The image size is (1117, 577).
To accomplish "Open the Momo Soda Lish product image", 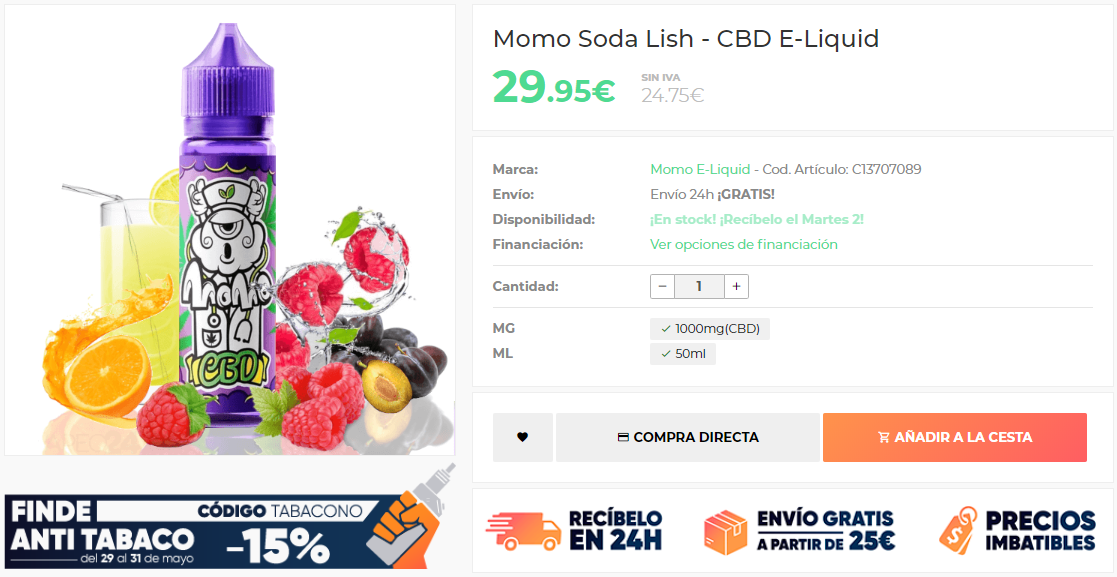I will point(230,230).
